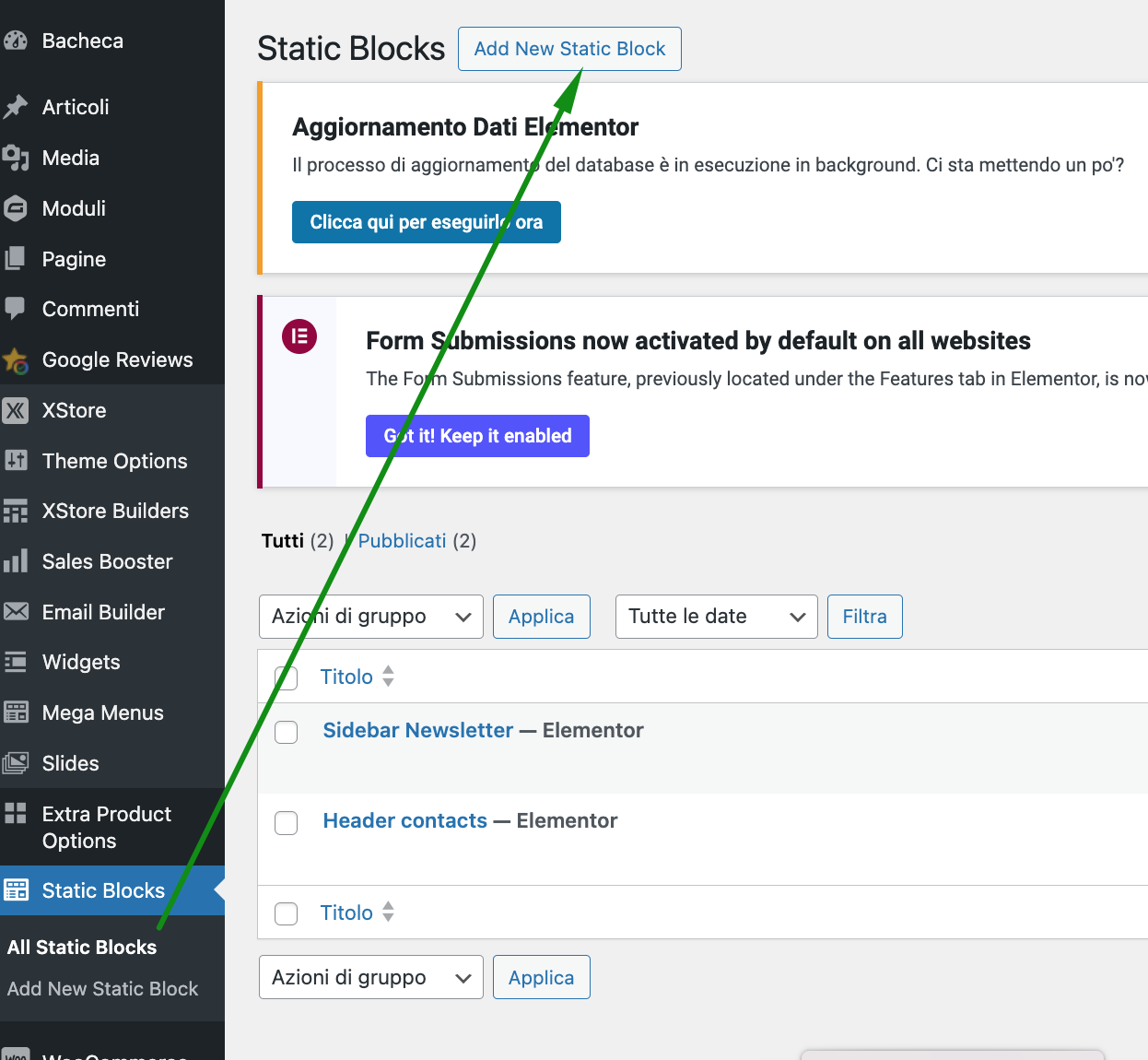Open the Slides menu item

(x=71, y=763)
